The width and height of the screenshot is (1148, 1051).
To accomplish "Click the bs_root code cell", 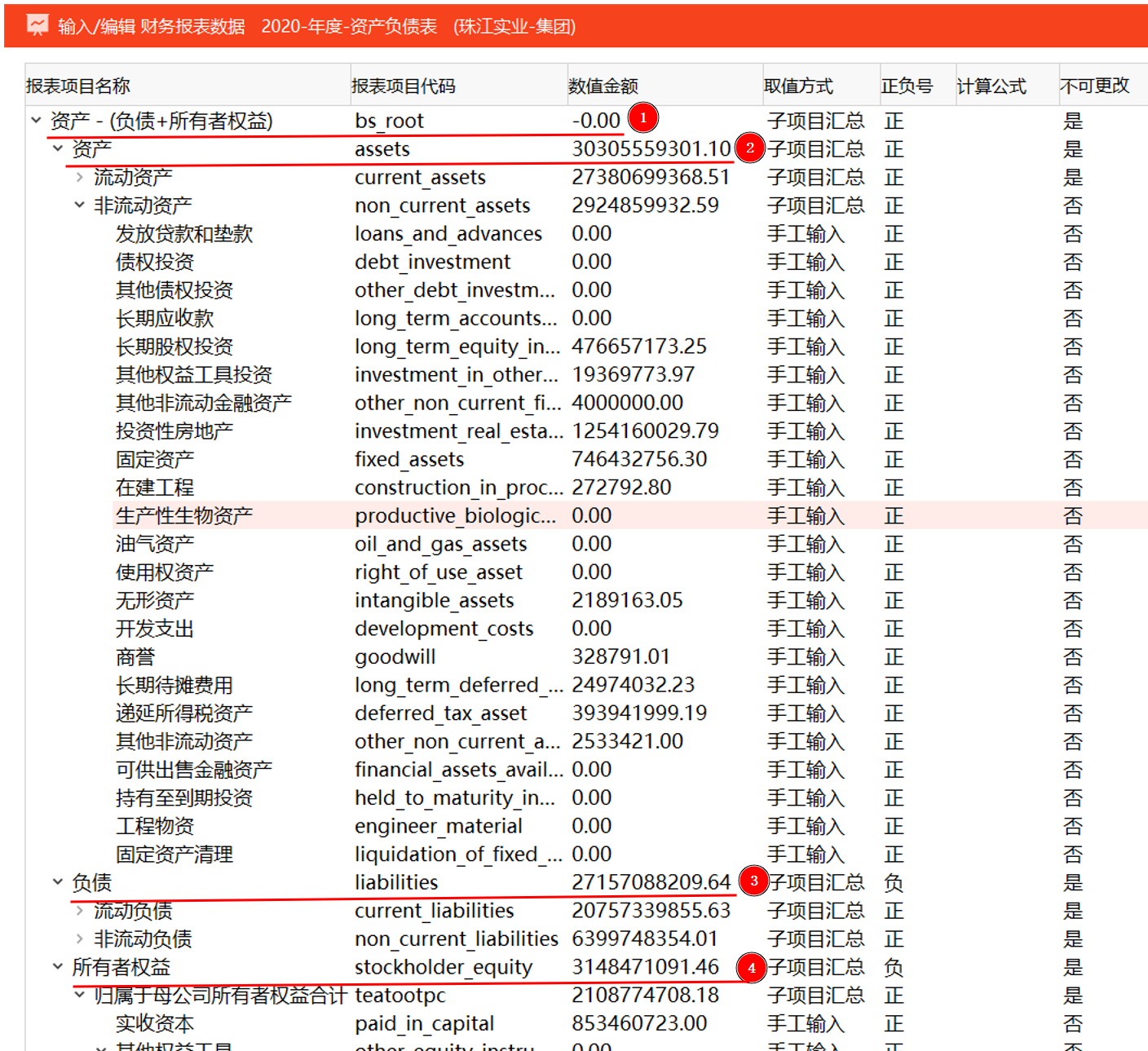I will (389, 121).
